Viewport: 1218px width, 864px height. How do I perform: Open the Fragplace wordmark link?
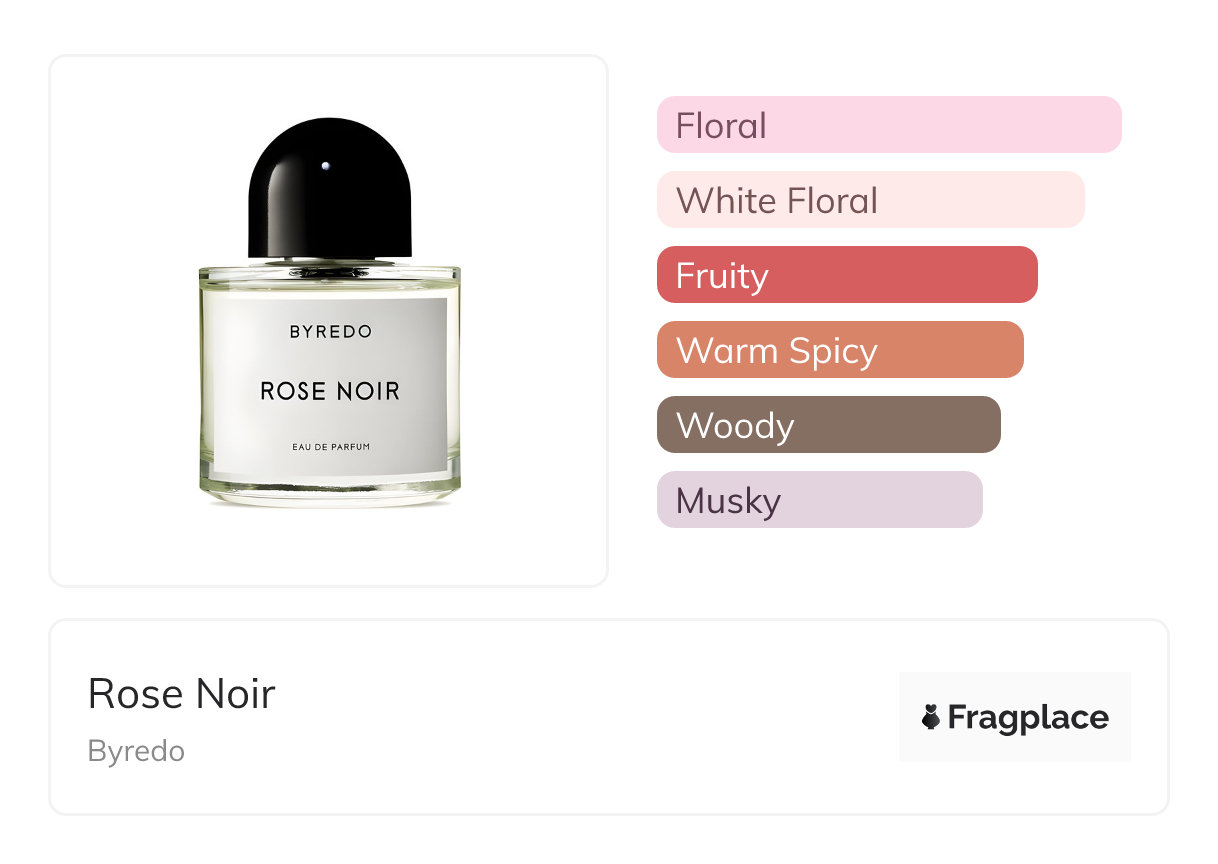click(1028, 717)
